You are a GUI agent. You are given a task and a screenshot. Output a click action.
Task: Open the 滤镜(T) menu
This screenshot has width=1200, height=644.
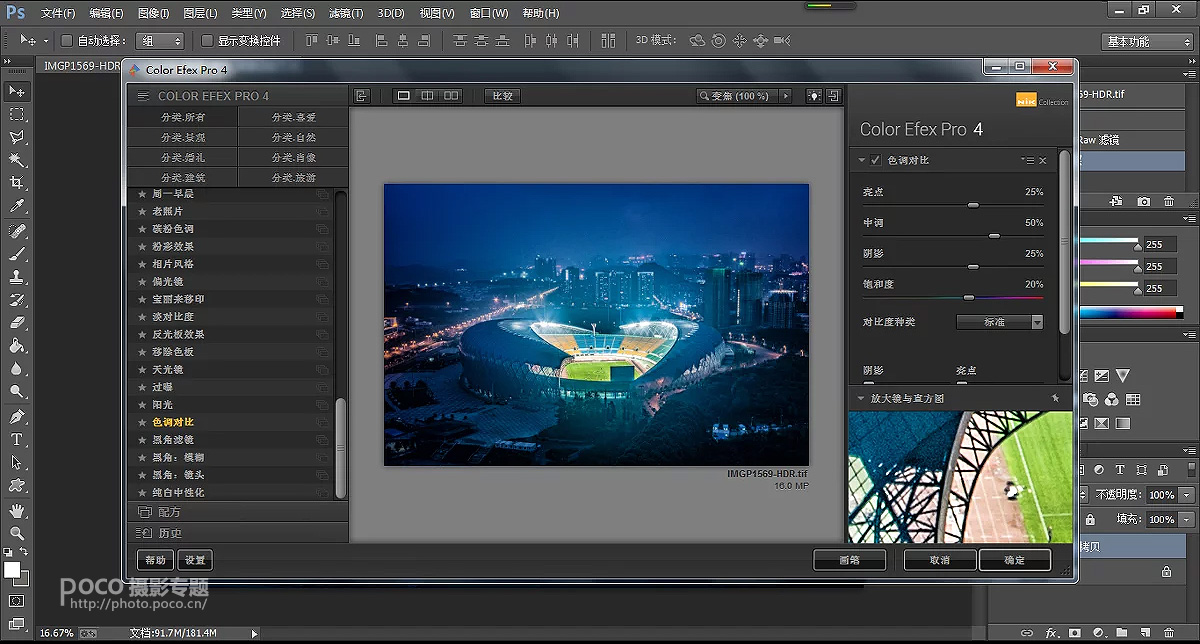(346, 13)
